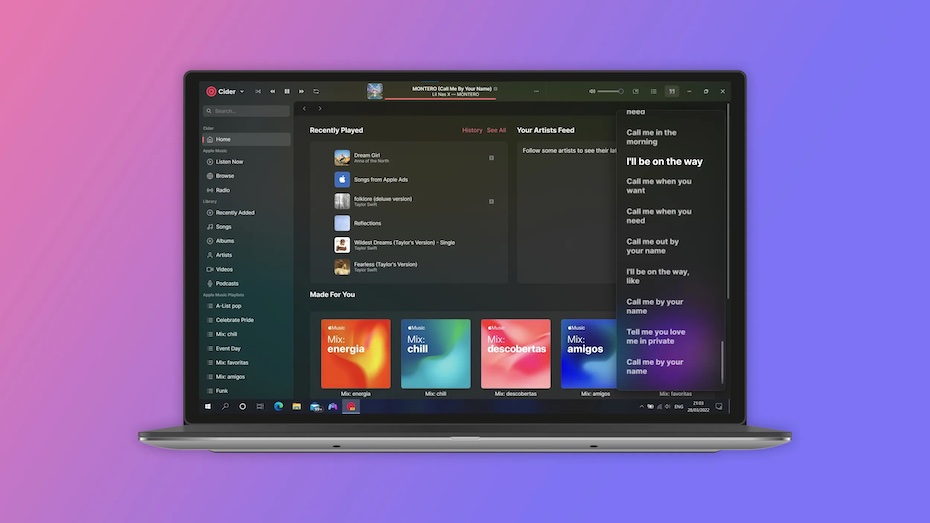
Task: Open the History link
Action: pos(472,130)
